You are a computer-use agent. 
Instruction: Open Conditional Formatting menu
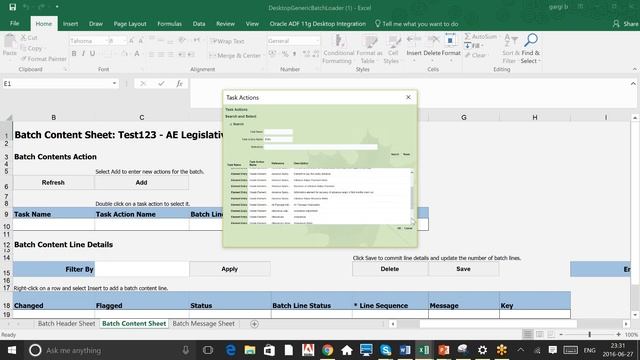coord(338,49)
